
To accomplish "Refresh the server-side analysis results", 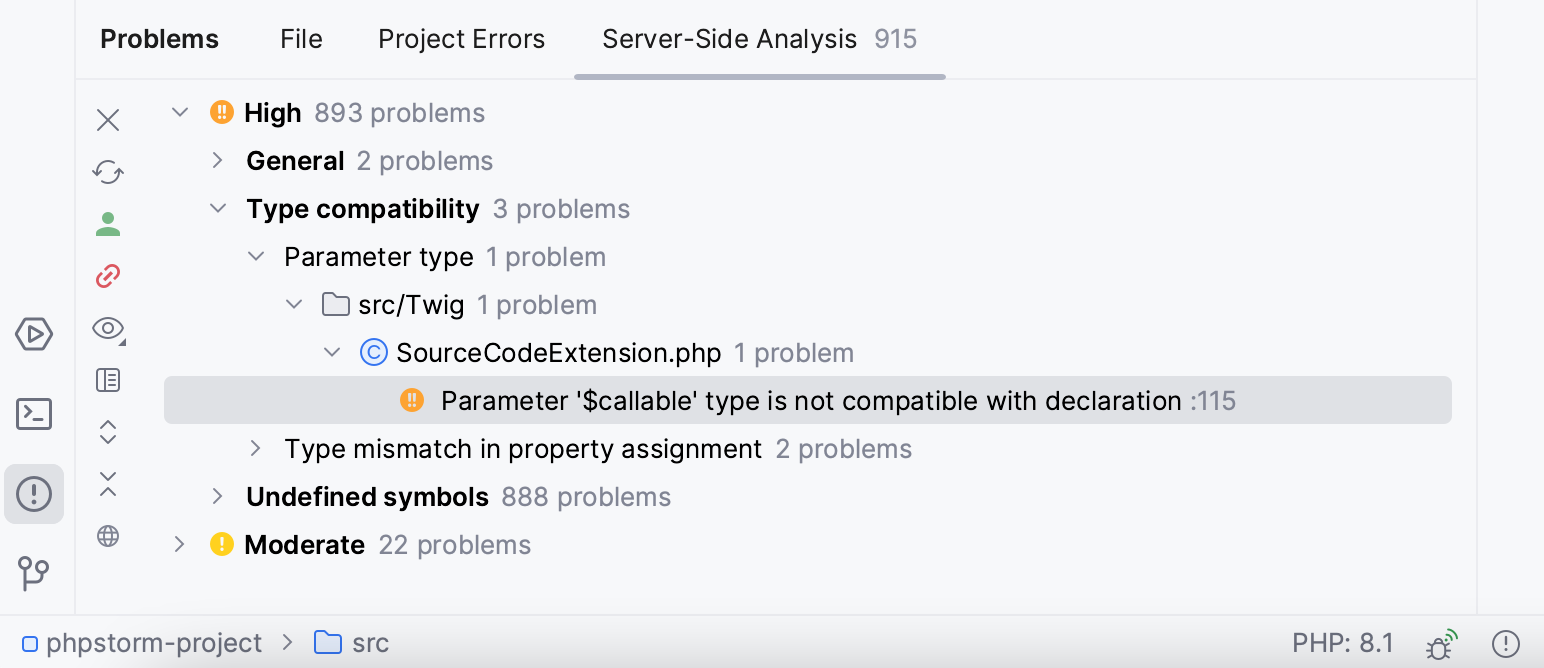I will point(108,171).
